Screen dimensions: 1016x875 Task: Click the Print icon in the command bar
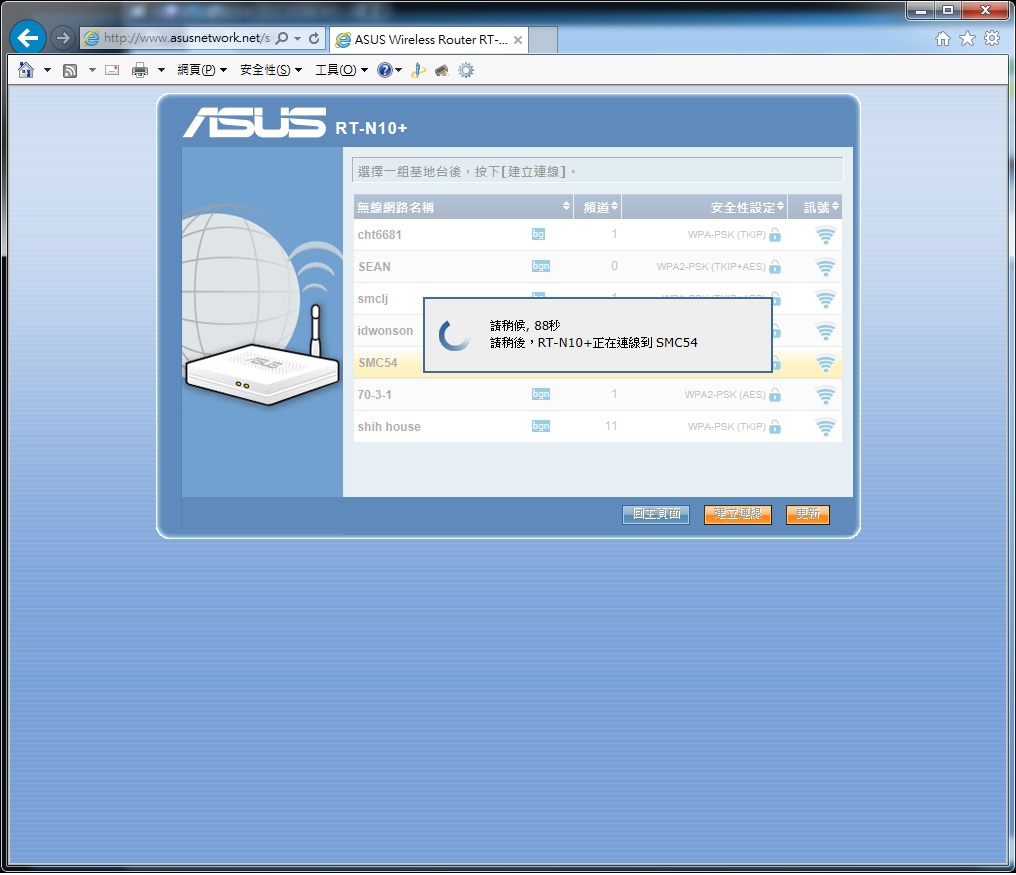tap(139, 70)
